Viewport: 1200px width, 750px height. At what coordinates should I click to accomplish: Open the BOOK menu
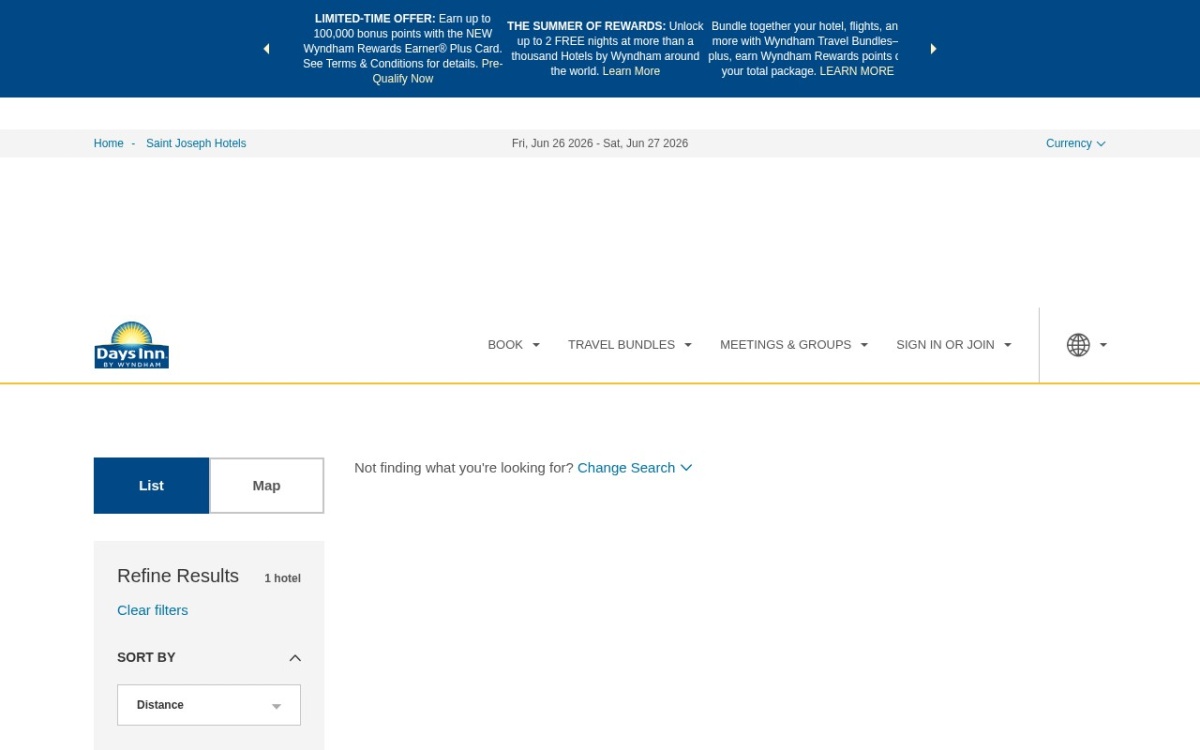pyautogui.click(x=514, y=345)
